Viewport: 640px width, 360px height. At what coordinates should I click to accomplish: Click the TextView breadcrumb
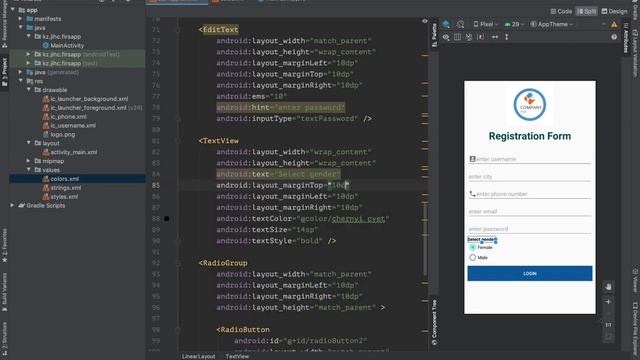(237, 356)
